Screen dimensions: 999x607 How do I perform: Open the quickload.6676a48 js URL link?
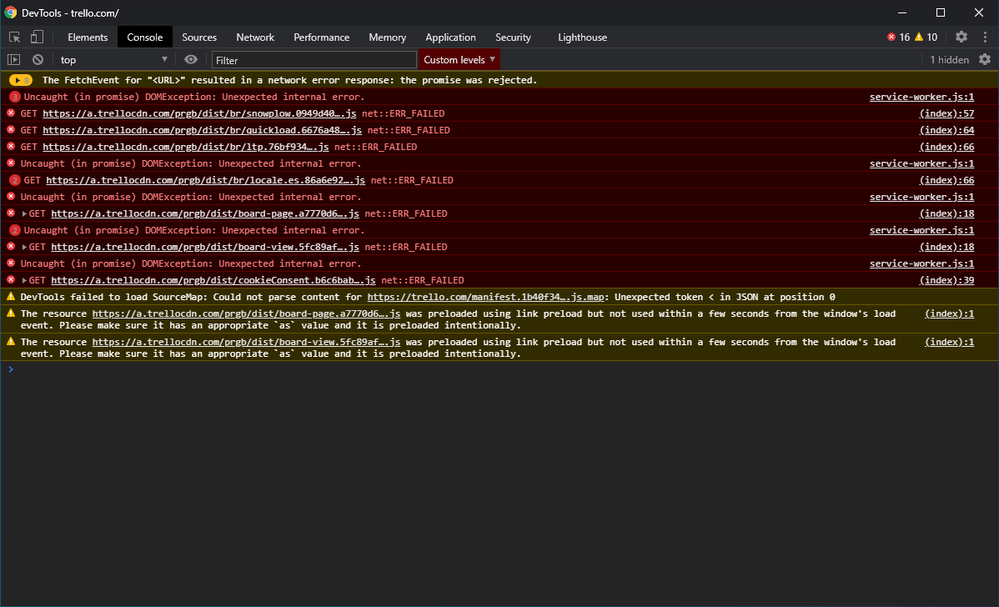[202, 130]
